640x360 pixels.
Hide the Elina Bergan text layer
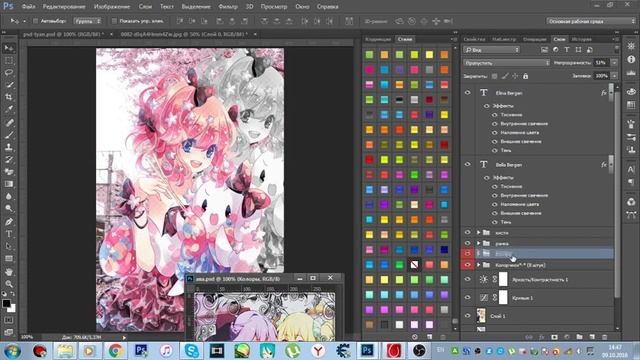(468, 93)
